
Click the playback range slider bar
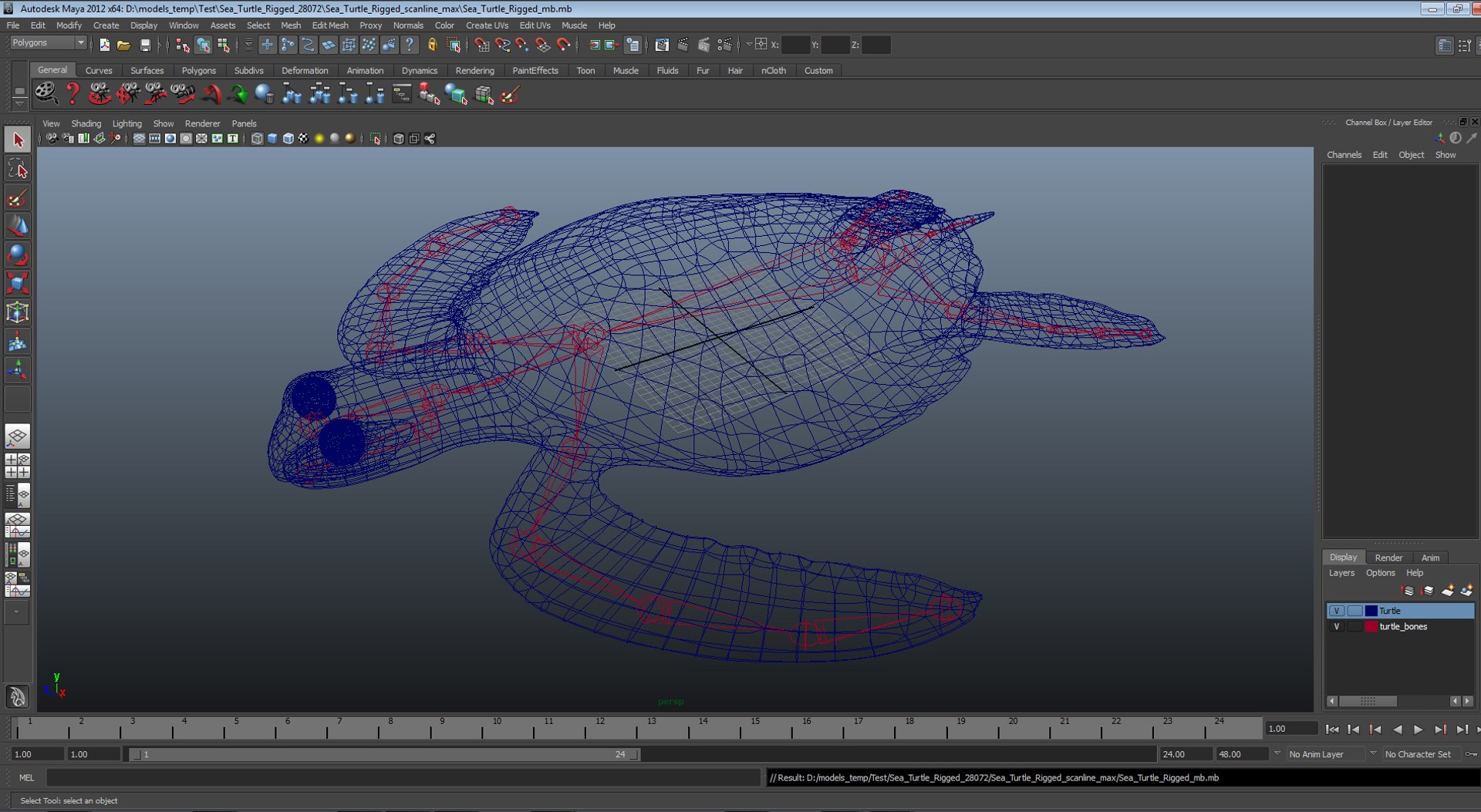385,754
